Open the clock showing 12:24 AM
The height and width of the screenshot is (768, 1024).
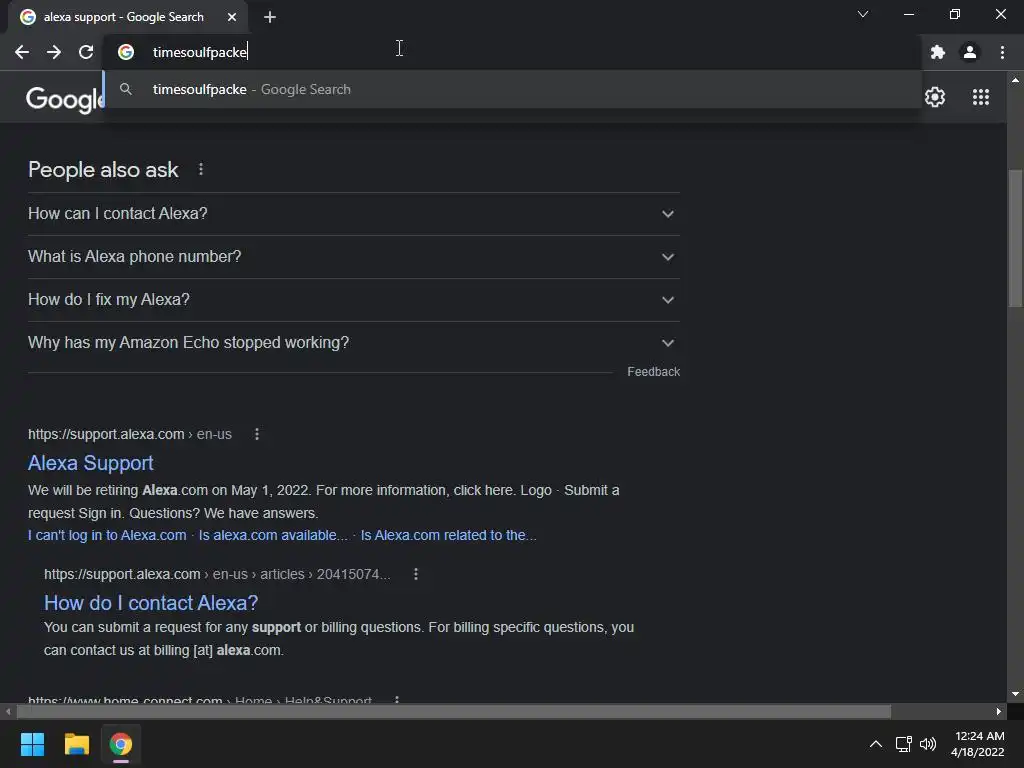tap(978, 744)
